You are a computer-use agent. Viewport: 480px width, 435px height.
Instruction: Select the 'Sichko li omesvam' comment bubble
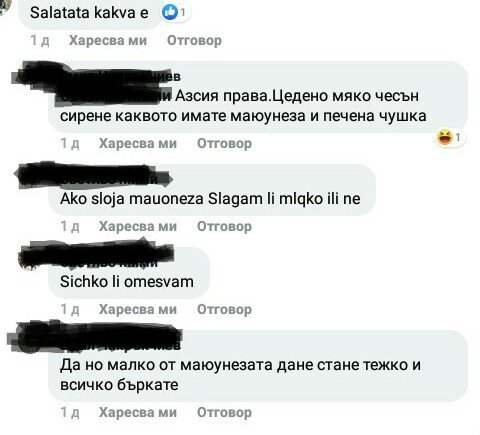(129, 273)
